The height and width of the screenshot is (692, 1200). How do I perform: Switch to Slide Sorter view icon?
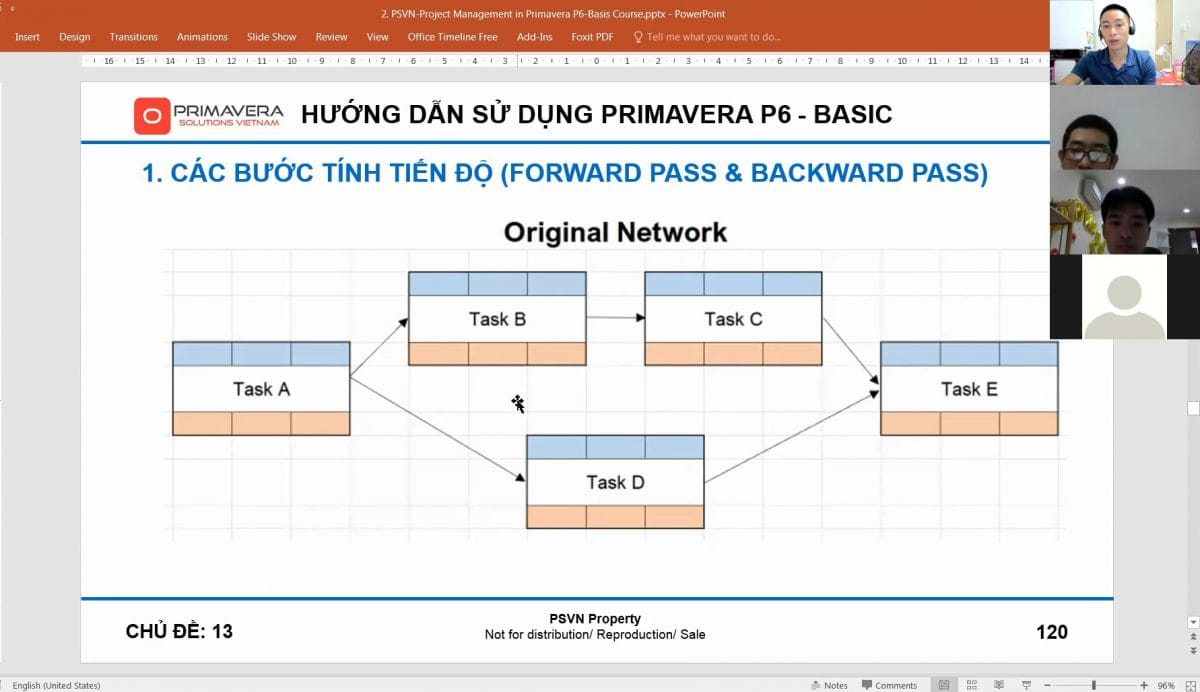[x=971, y=685]
